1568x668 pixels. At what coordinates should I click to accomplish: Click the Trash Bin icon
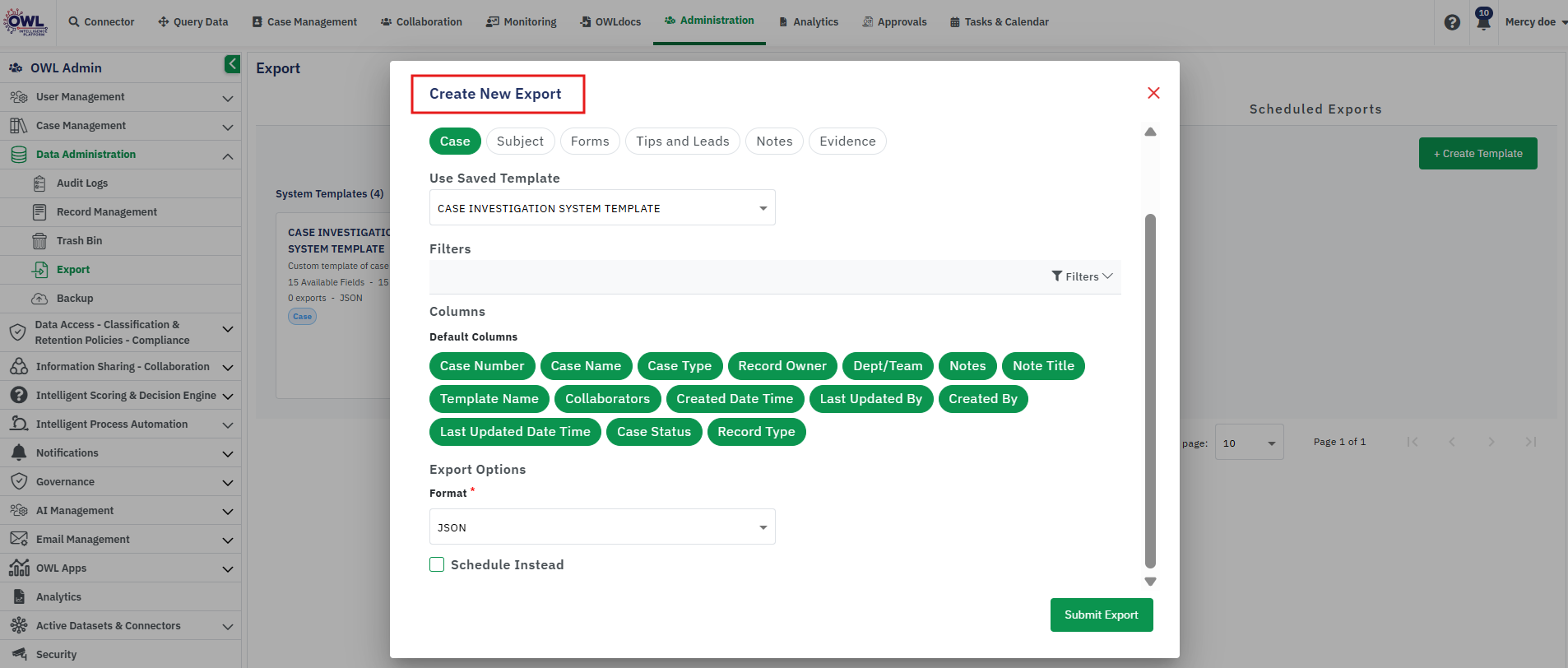(x=39, y=241)
